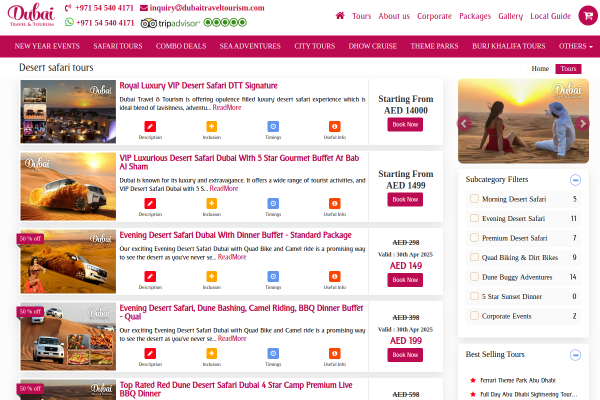Open Description icon for Standard Package safari
Image resolution: width=600 pixels, height=400 pixels.
pos(150,276)
